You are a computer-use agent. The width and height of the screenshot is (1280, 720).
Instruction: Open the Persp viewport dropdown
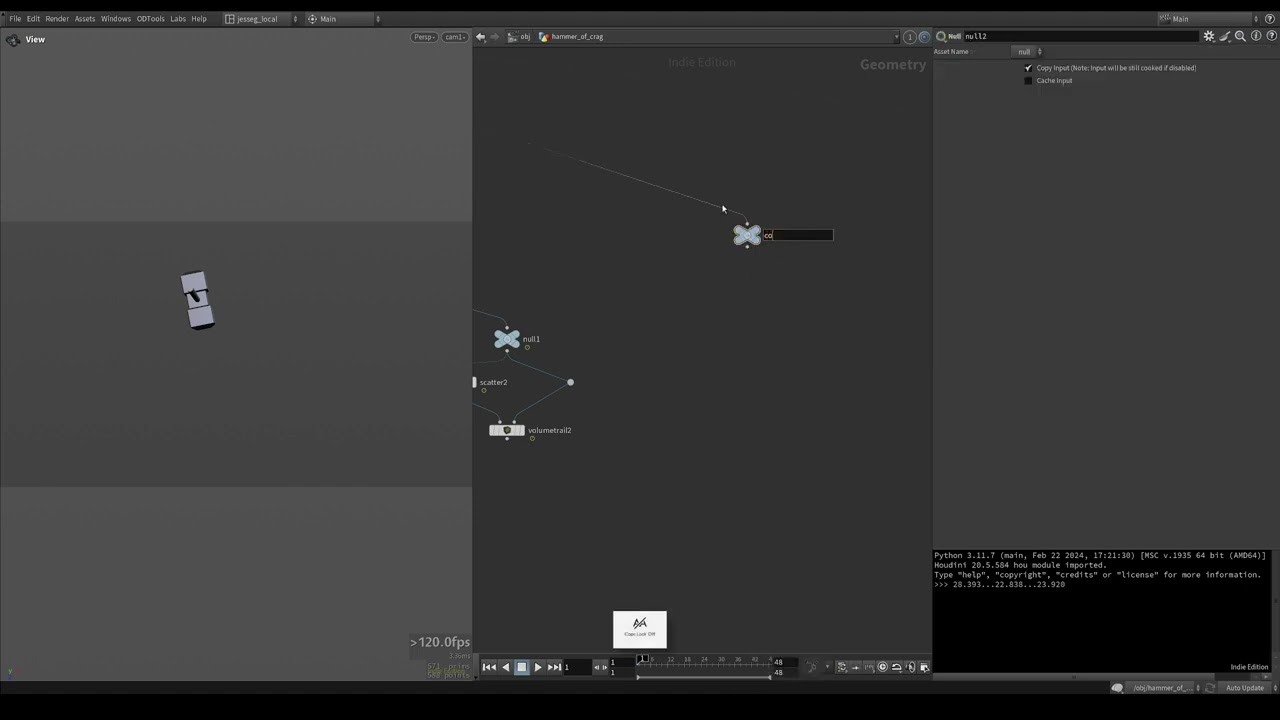[x=425, y=37]
